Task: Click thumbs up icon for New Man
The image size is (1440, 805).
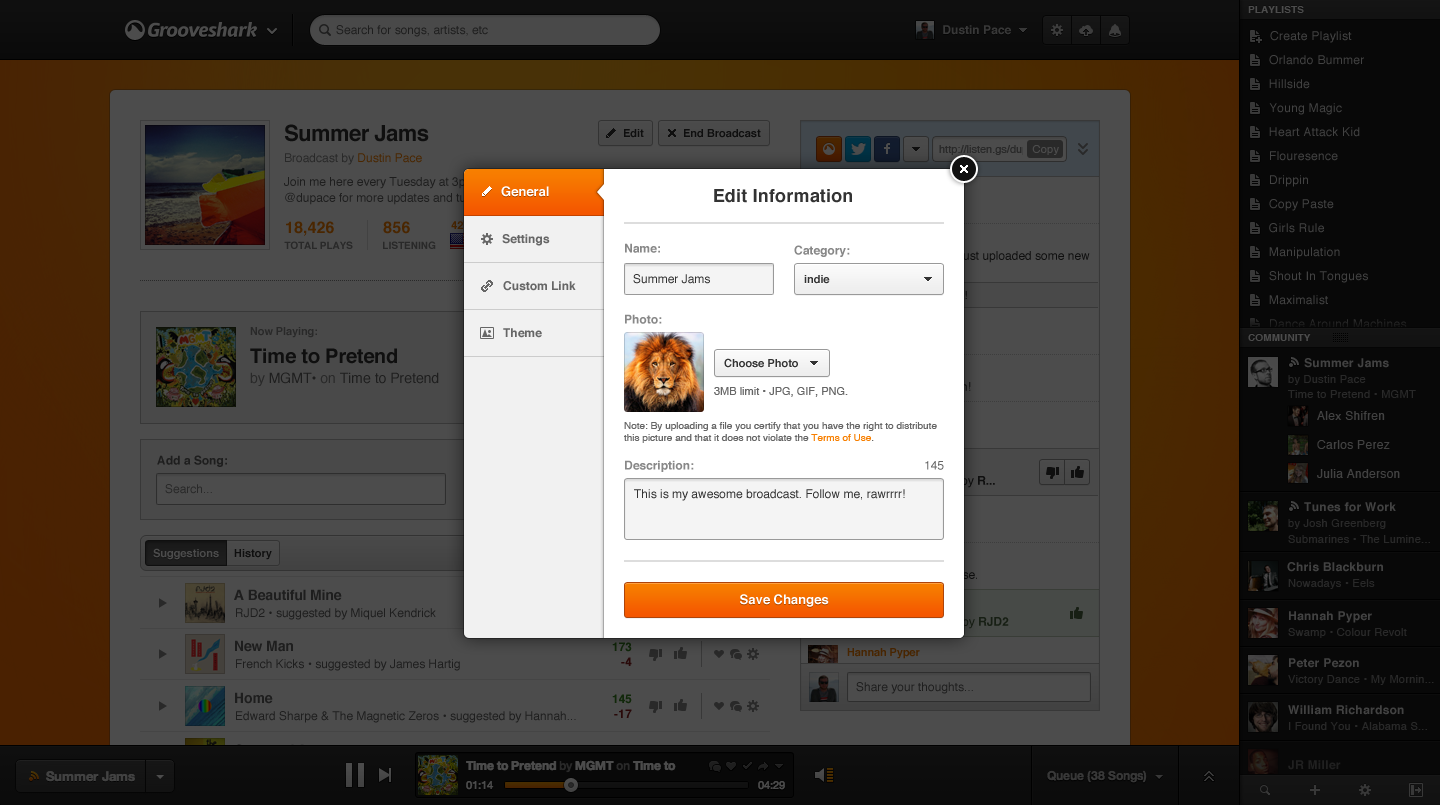Action: (680, 654)
